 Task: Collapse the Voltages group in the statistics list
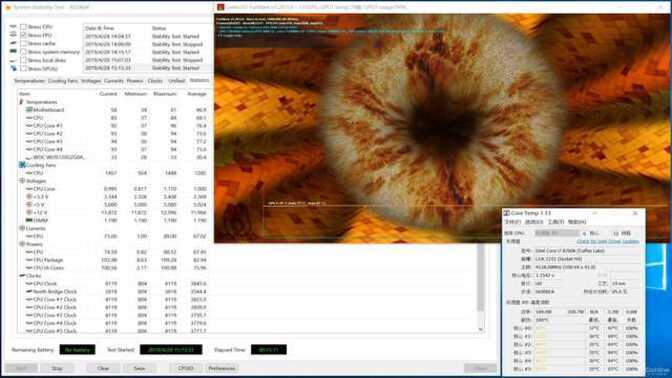22,181
